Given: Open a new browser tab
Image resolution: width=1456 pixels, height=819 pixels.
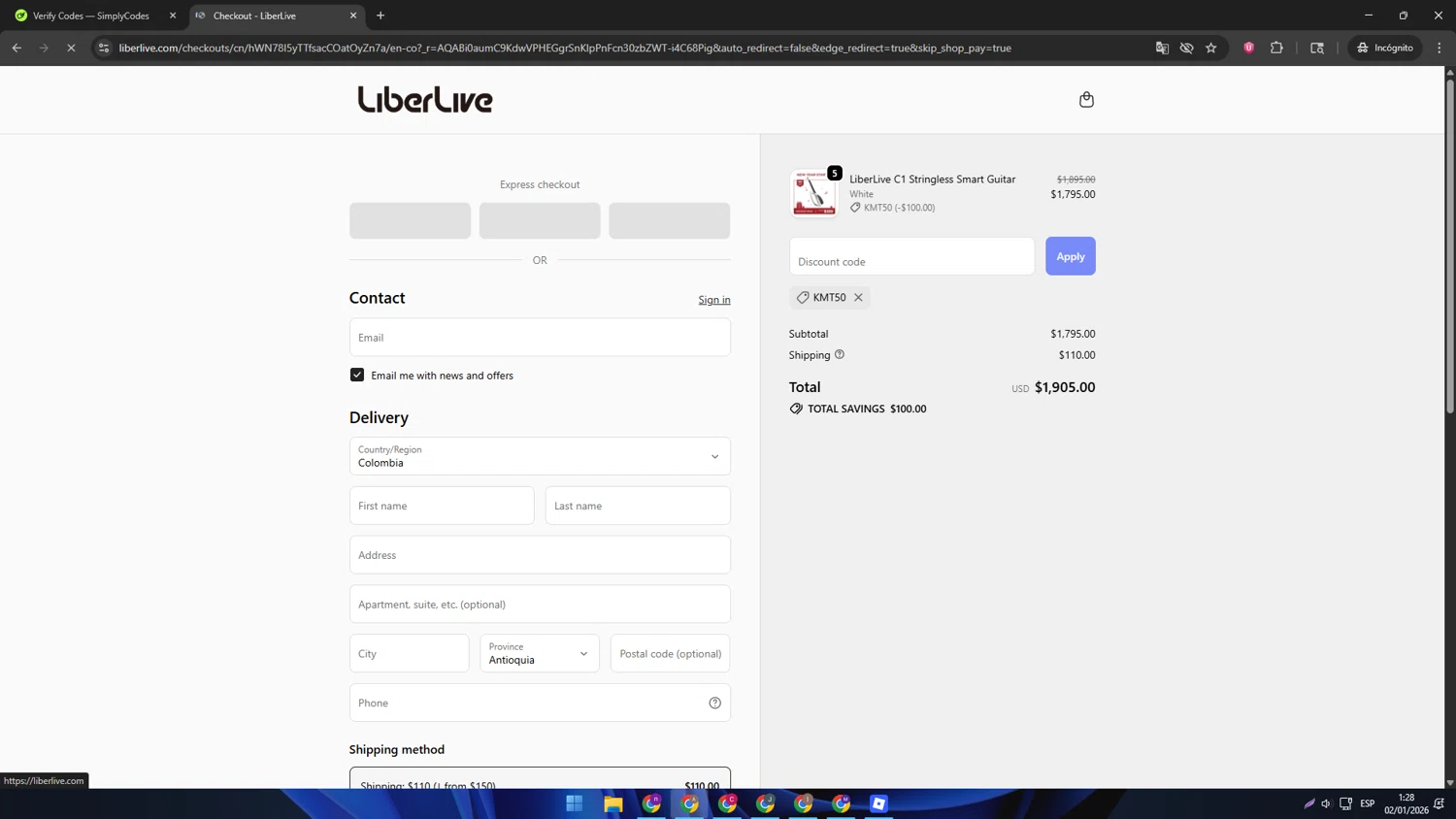Looking at the screenshot, I should (x=381, y=16).
